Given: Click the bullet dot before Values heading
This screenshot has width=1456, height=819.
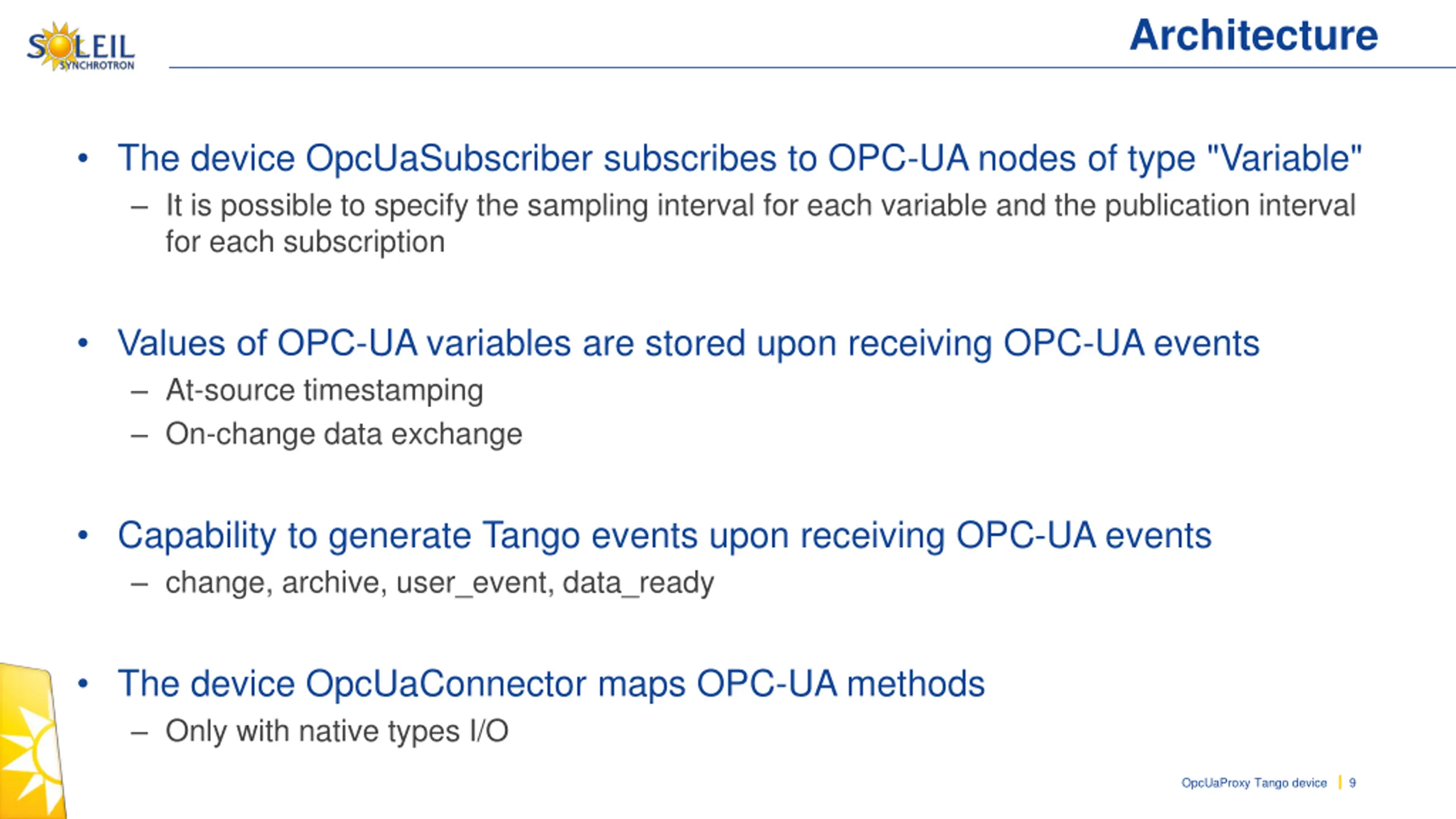Looking at the screenshot, I should (x=83, y=344).
